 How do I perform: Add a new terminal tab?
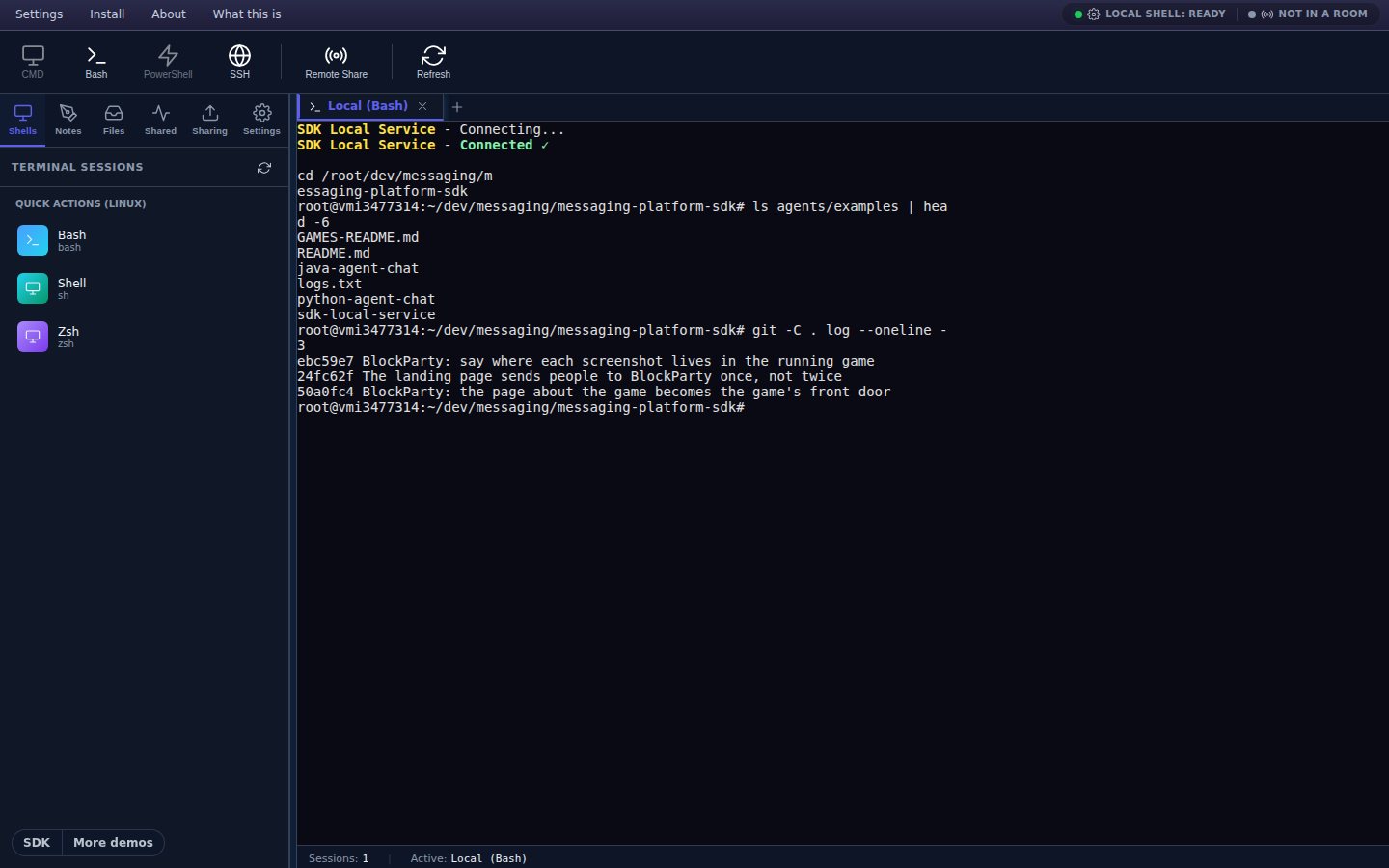(457, 107)
